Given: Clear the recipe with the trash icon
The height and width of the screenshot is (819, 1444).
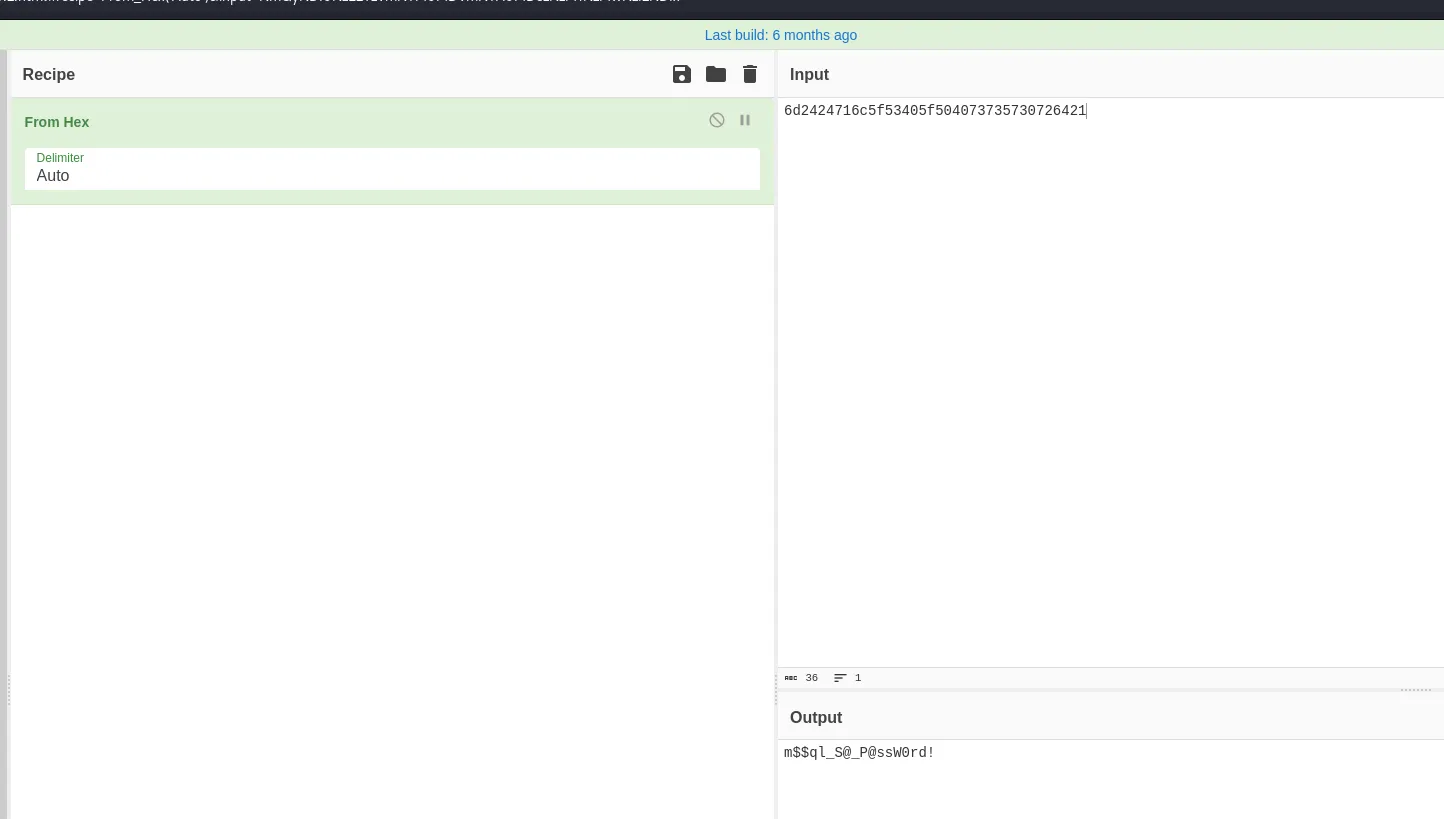Looking at the screenshot, I should point(750,74).
